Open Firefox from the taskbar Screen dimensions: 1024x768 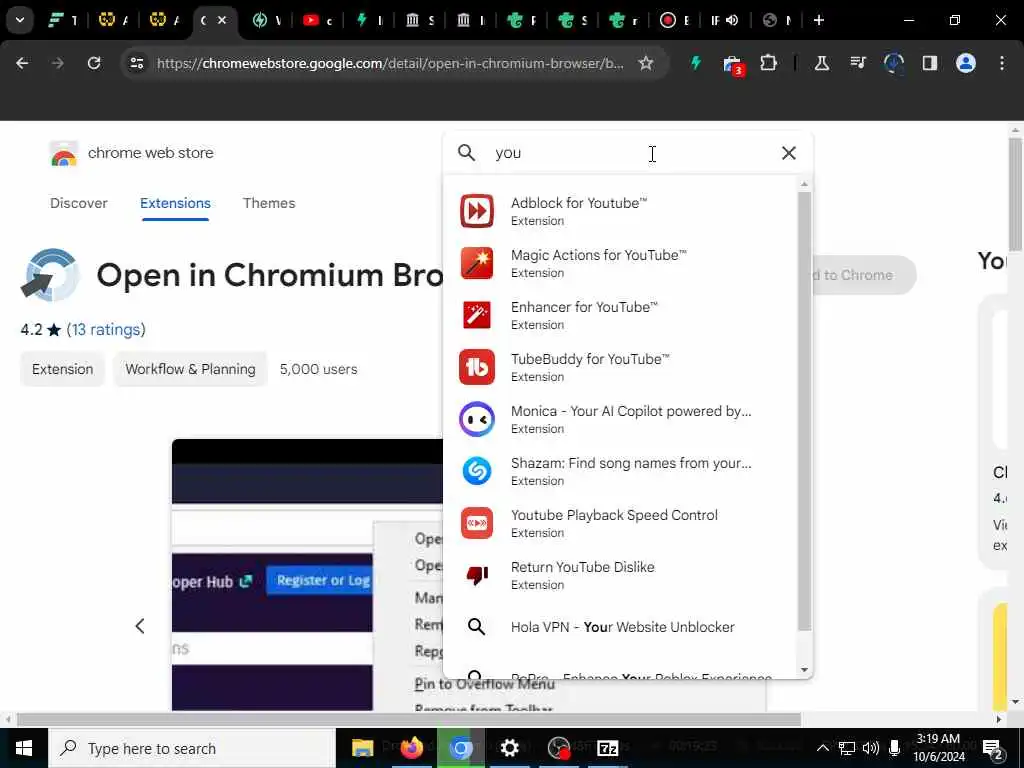click(x=411, y=748)
